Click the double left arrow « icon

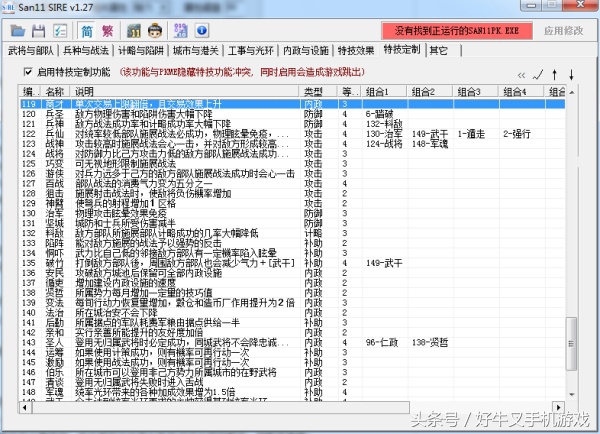click(x=521, y=75)
